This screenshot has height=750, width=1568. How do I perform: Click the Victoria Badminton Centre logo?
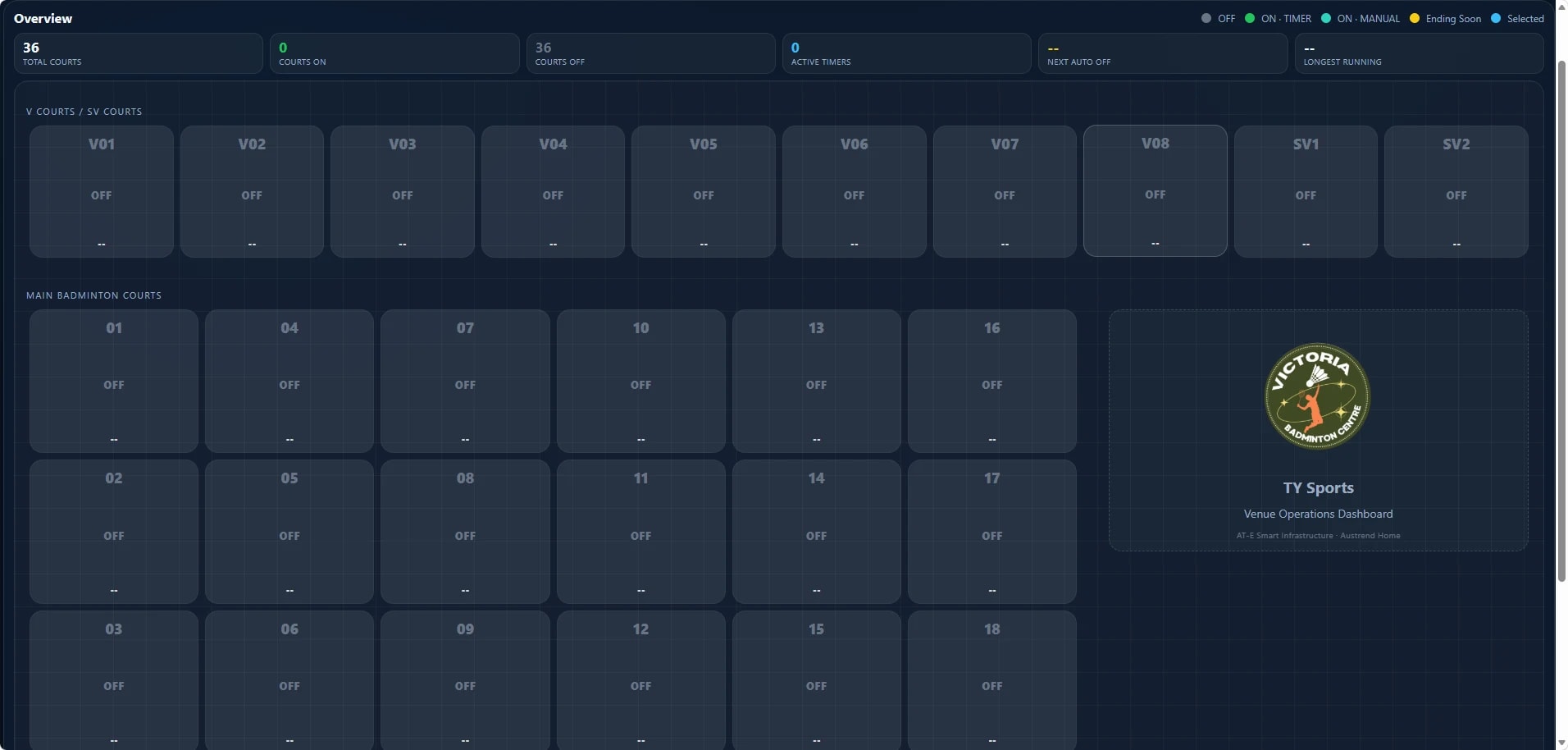pos(1317,396)
